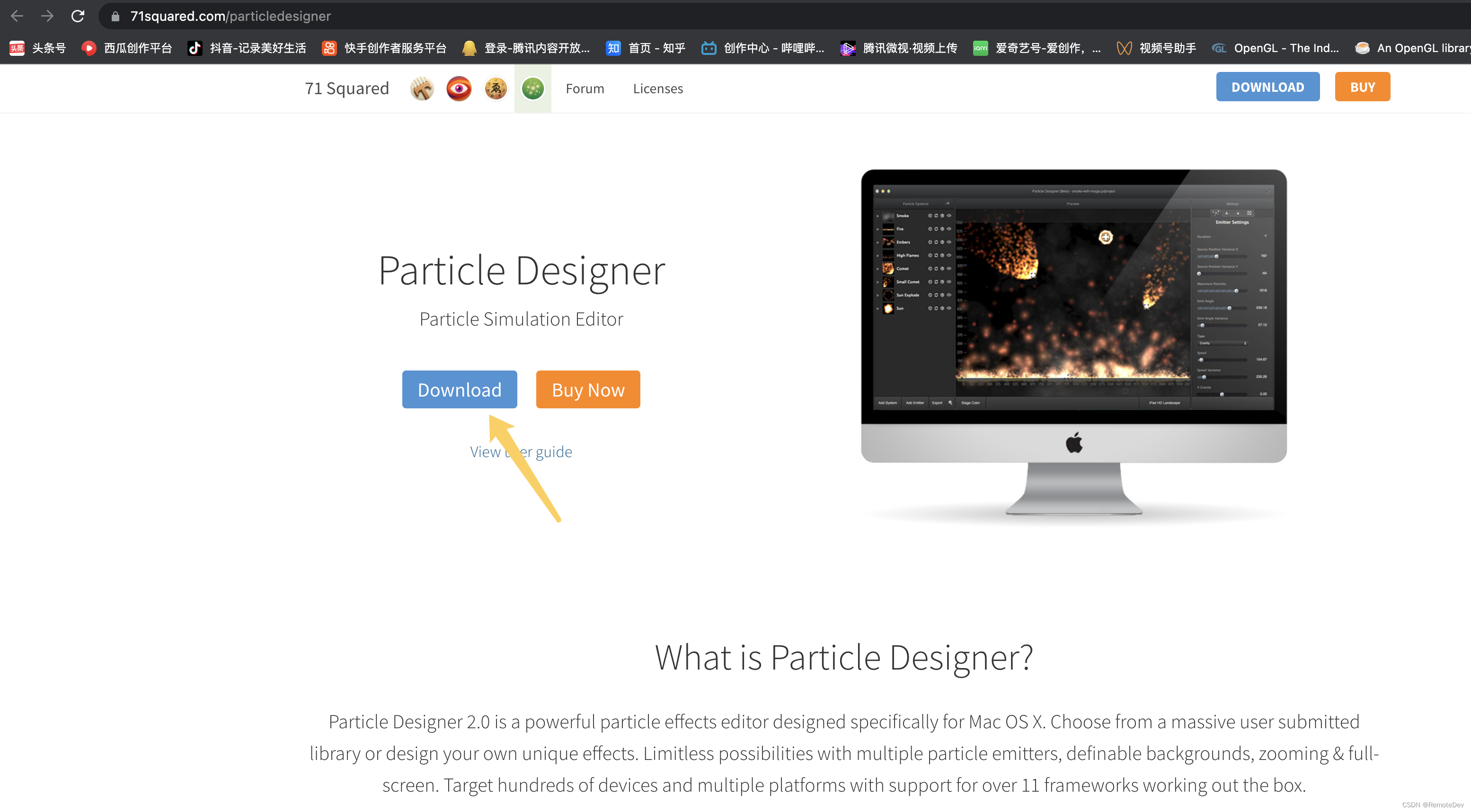This screenshot has width=1471, height=812.
Task: Open the 视频号助手 bookmark
Action: 1156,48
